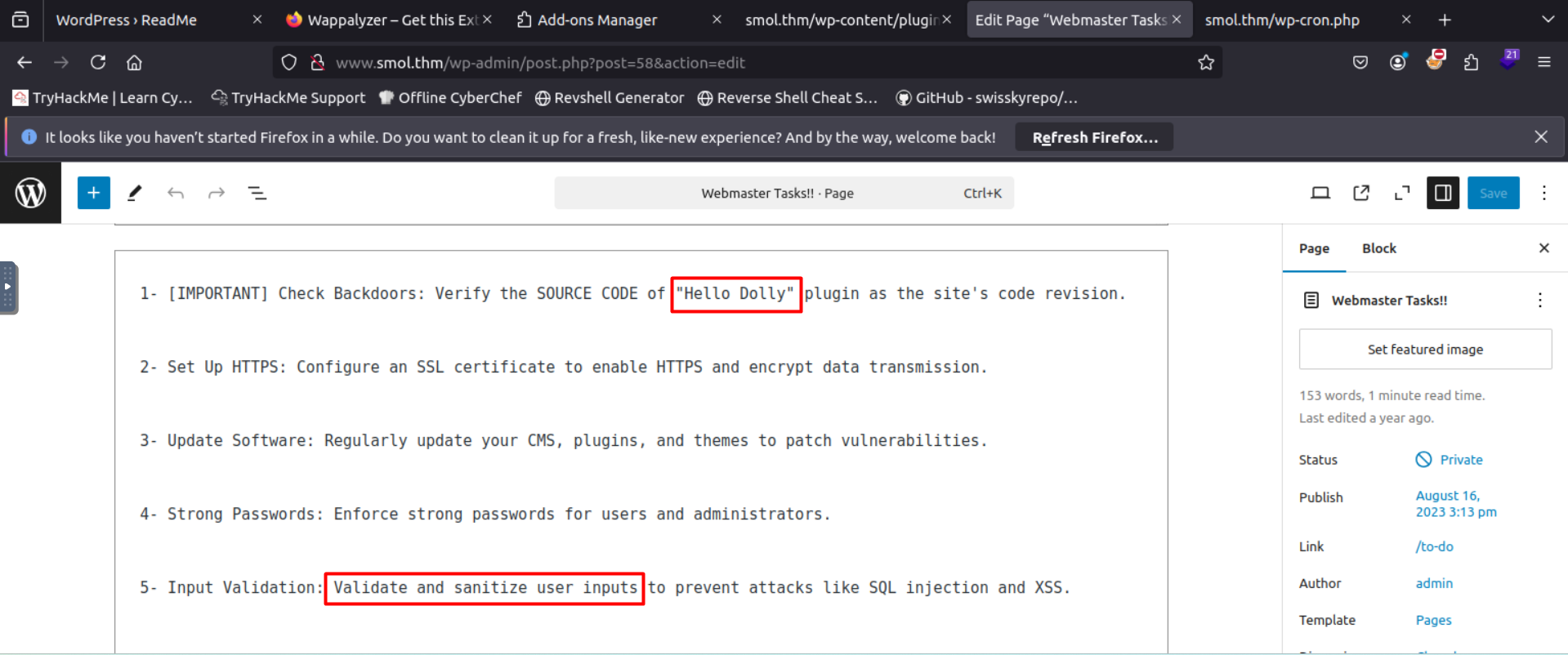Open Webmaster Tasks page actions menu
The height and width of the screenshot is (655, 1568).
[1540, 301]
